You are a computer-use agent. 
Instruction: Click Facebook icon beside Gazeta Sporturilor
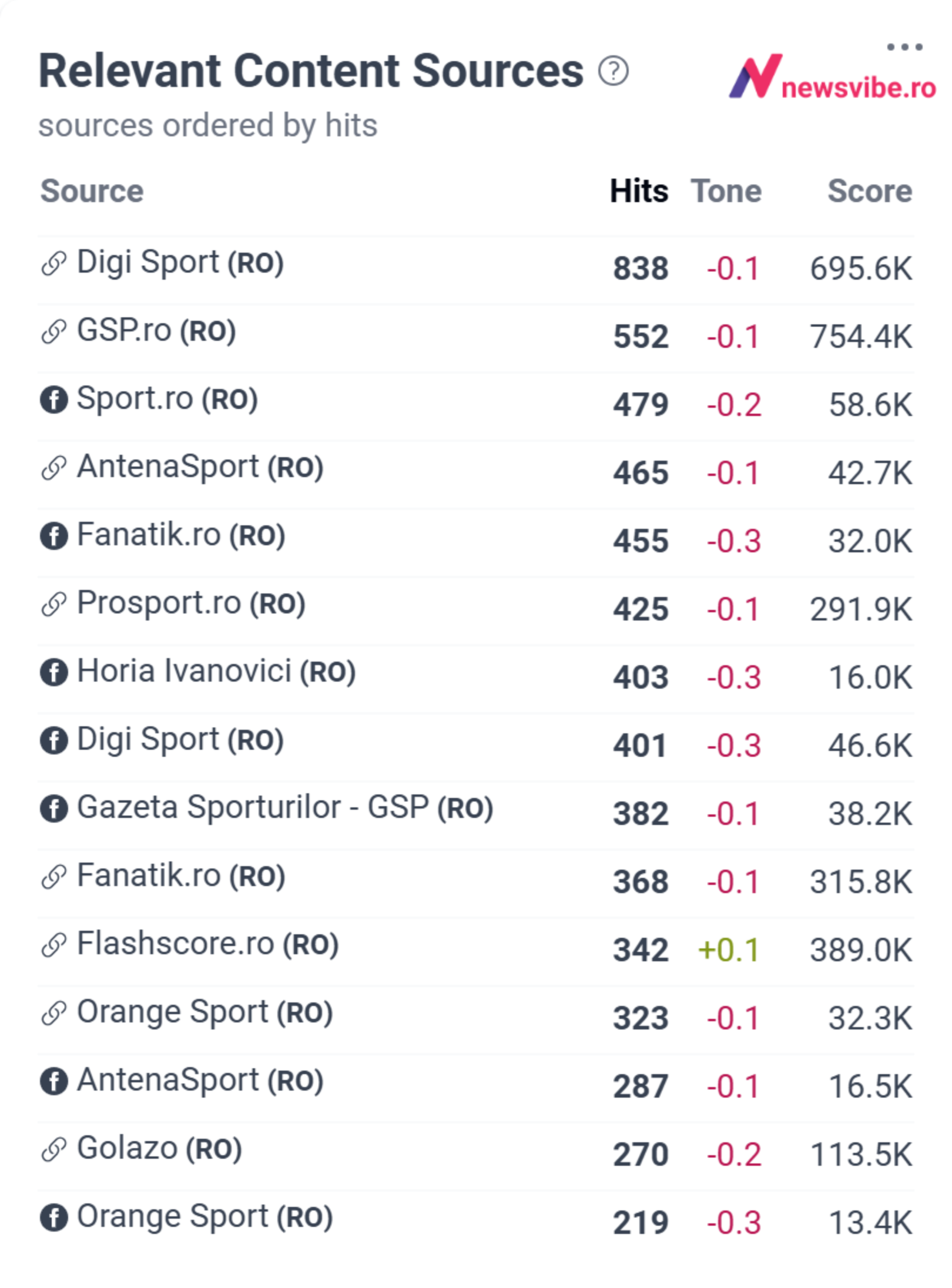[54, 809]
